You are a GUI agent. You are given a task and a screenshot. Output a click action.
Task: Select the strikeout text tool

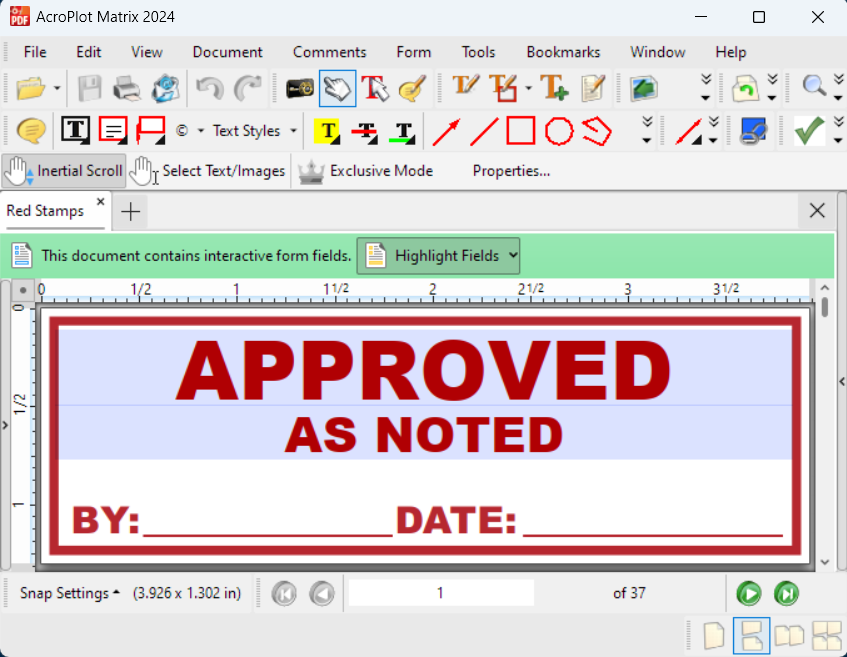[x=364, y=131]
